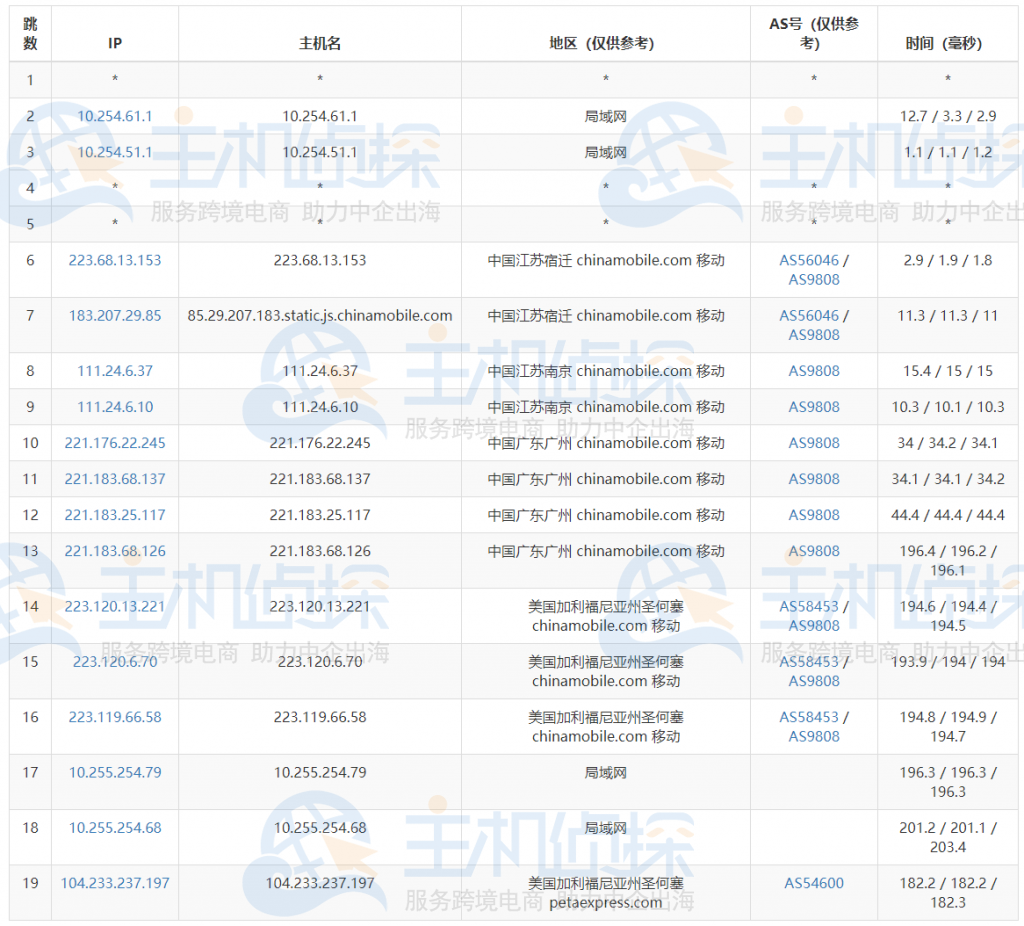Select link 221.176.22.245

coord(114,443)
